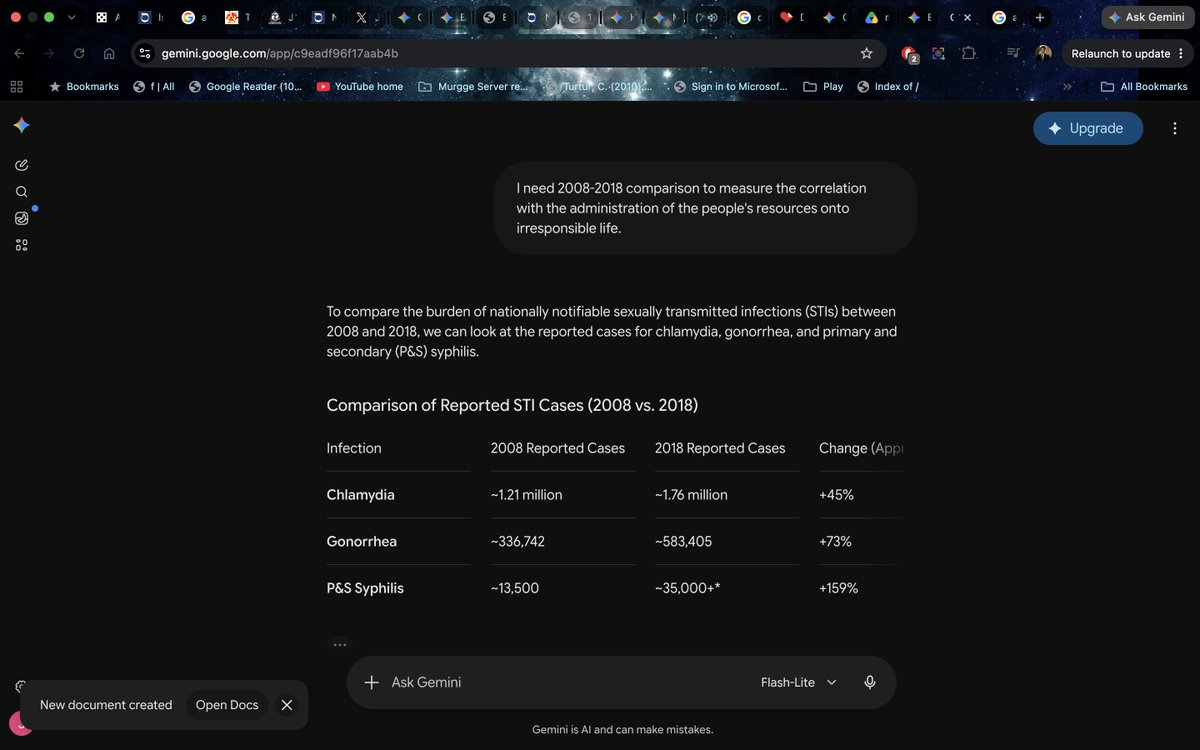Click the '~13,500' table cell
Image resolution: width=1200 pixels, height=750 pixels.
pos(514,588)
